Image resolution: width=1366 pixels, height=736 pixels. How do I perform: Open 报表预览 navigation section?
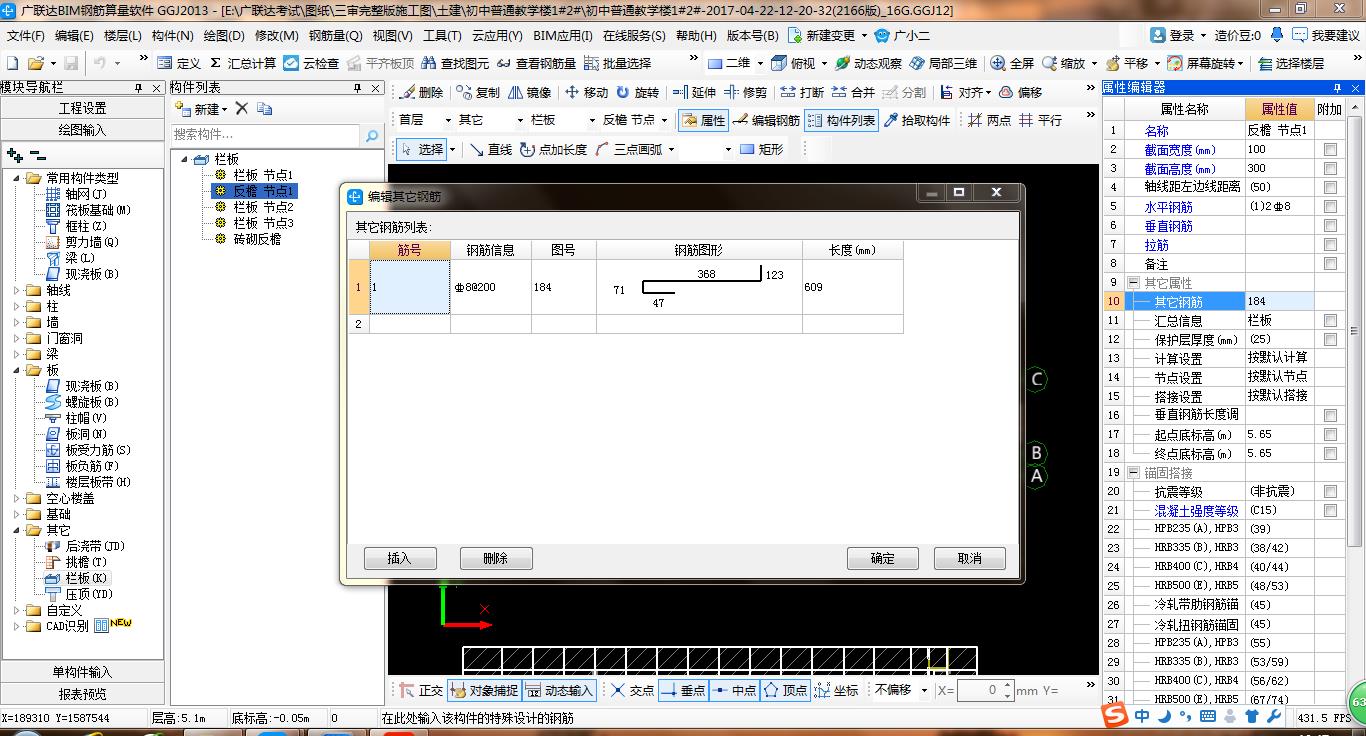pos(82,694)
